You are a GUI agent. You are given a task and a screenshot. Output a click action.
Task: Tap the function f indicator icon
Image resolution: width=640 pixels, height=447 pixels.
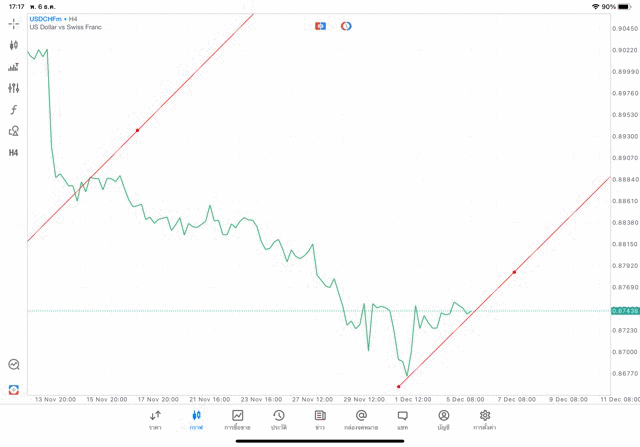pos(13,110)
